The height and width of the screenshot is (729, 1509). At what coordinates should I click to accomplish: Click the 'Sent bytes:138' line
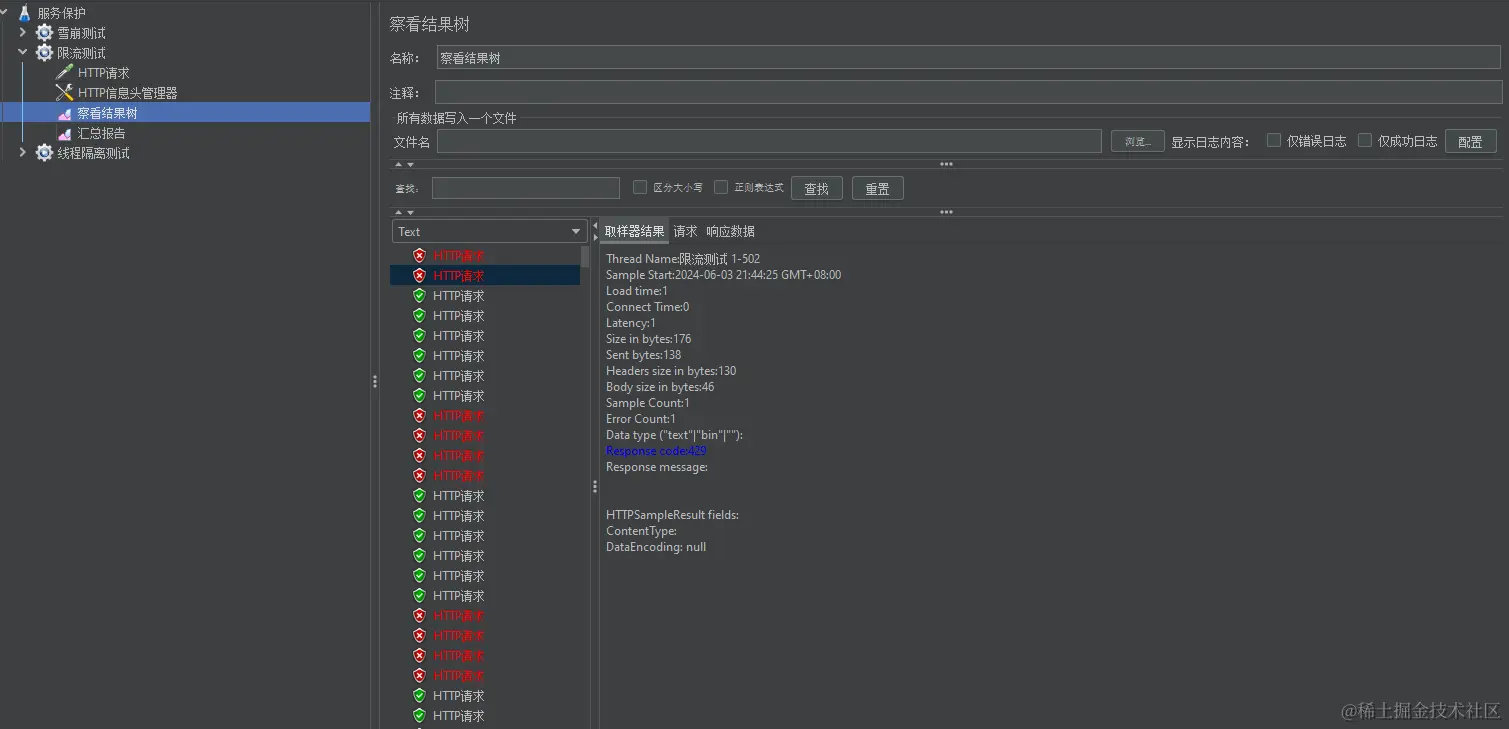[x=643, y=355]
